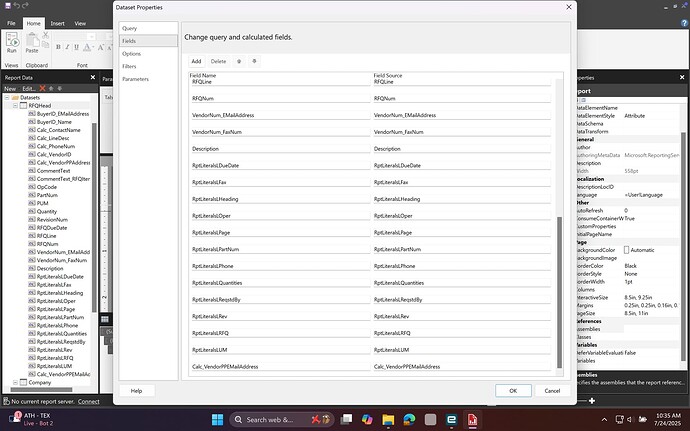
Task: Click the RptLiteralsLFax field name input
Action: click(x=280, y=182)
